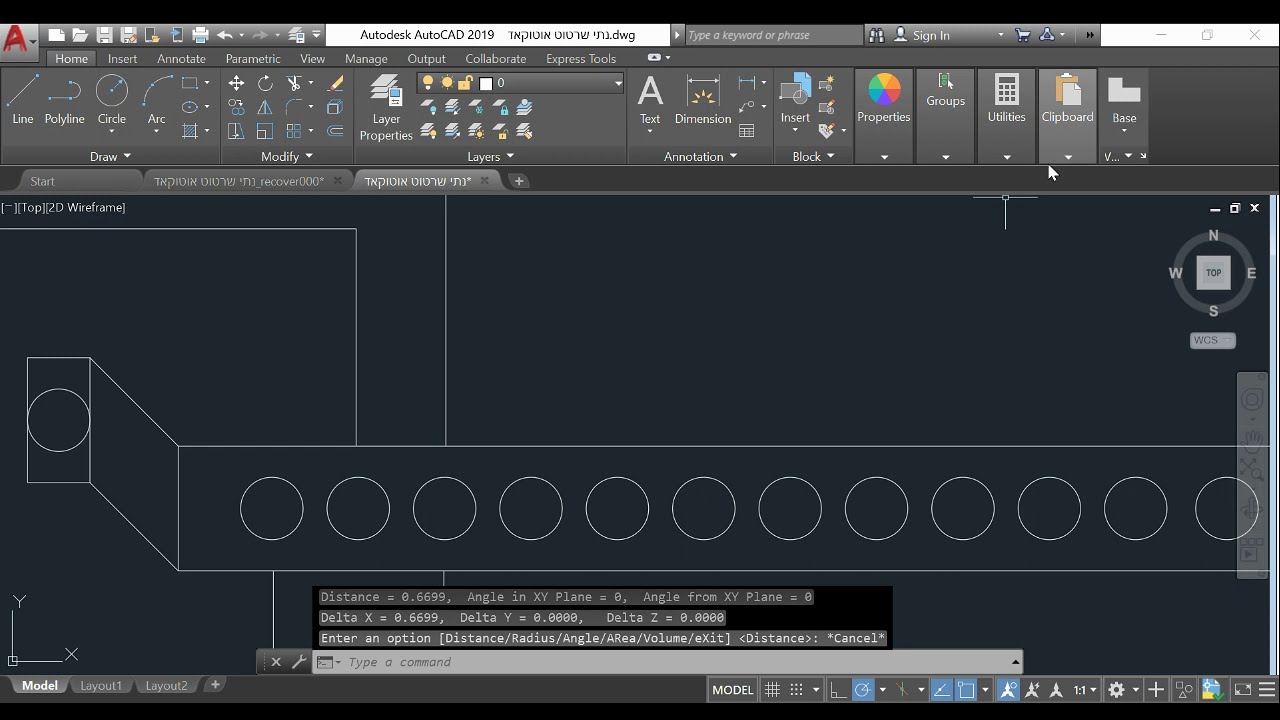Click the Insert block button
Viewport: 1280px width, 720px height.
tap(795, 100)
